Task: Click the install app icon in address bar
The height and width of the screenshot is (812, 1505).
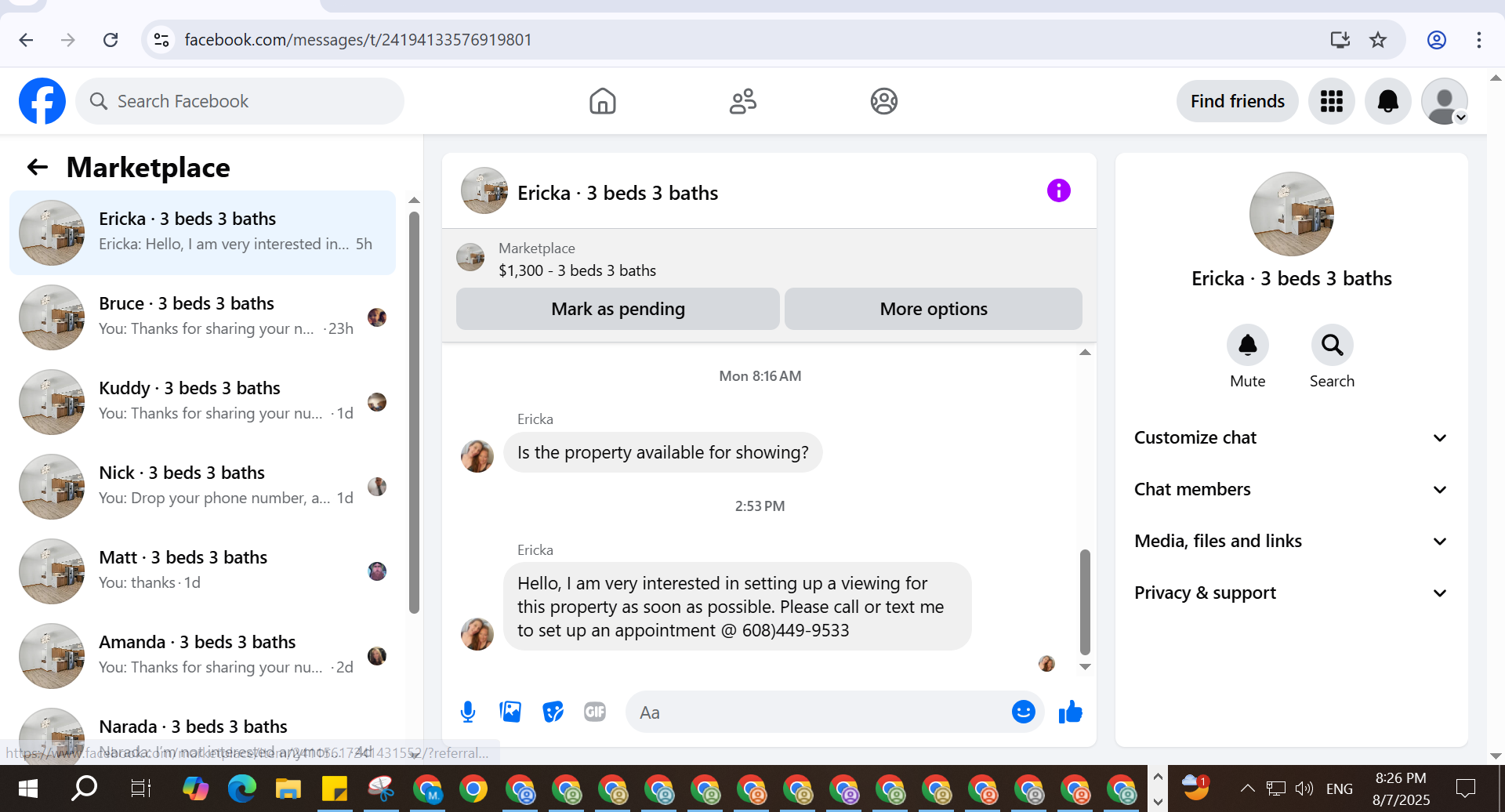Action: 1340,40
